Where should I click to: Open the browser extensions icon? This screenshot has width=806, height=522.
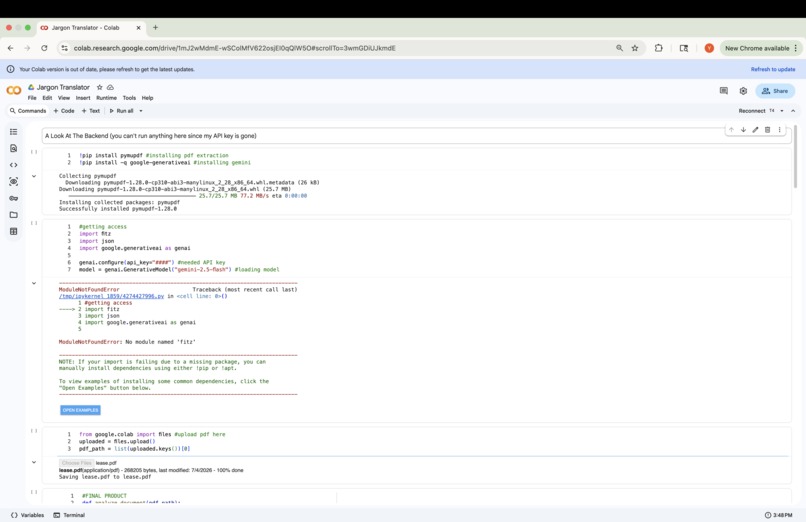tap(658, 48)
